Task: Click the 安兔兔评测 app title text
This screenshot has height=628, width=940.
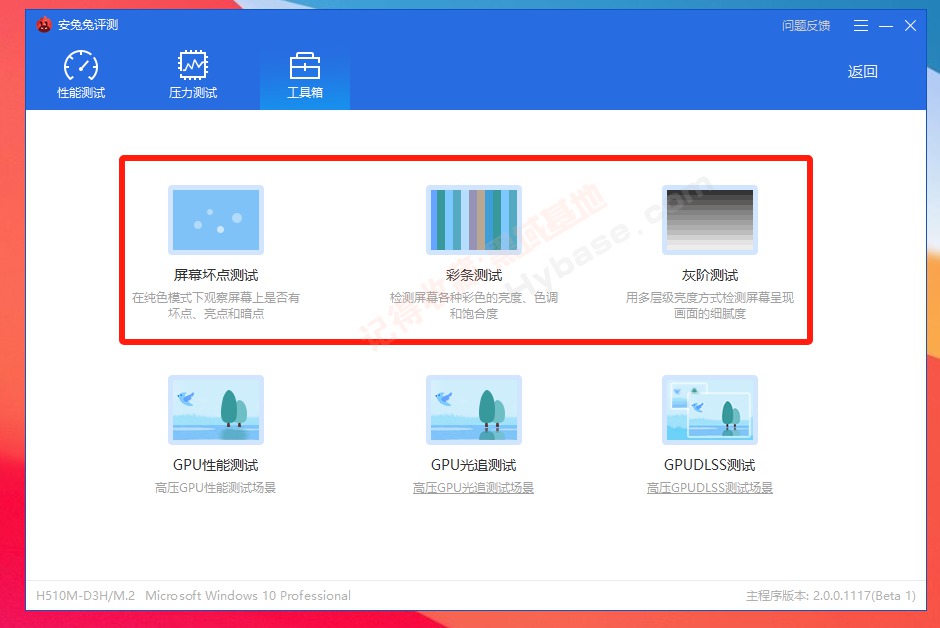Action: tap(88, 25)
